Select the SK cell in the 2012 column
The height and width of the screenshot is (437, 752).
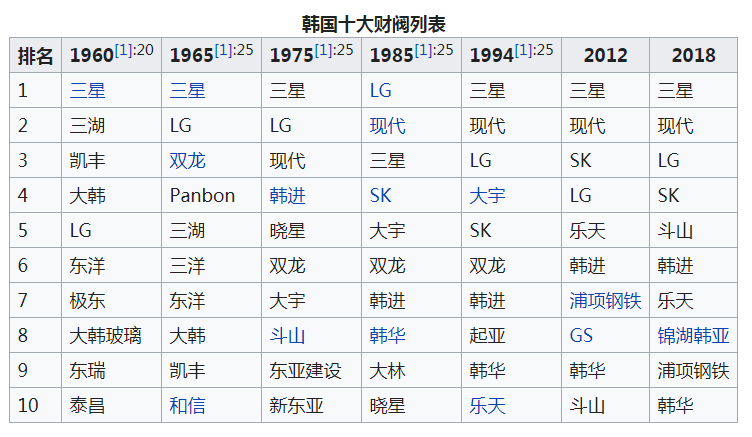tap(605, 161)
